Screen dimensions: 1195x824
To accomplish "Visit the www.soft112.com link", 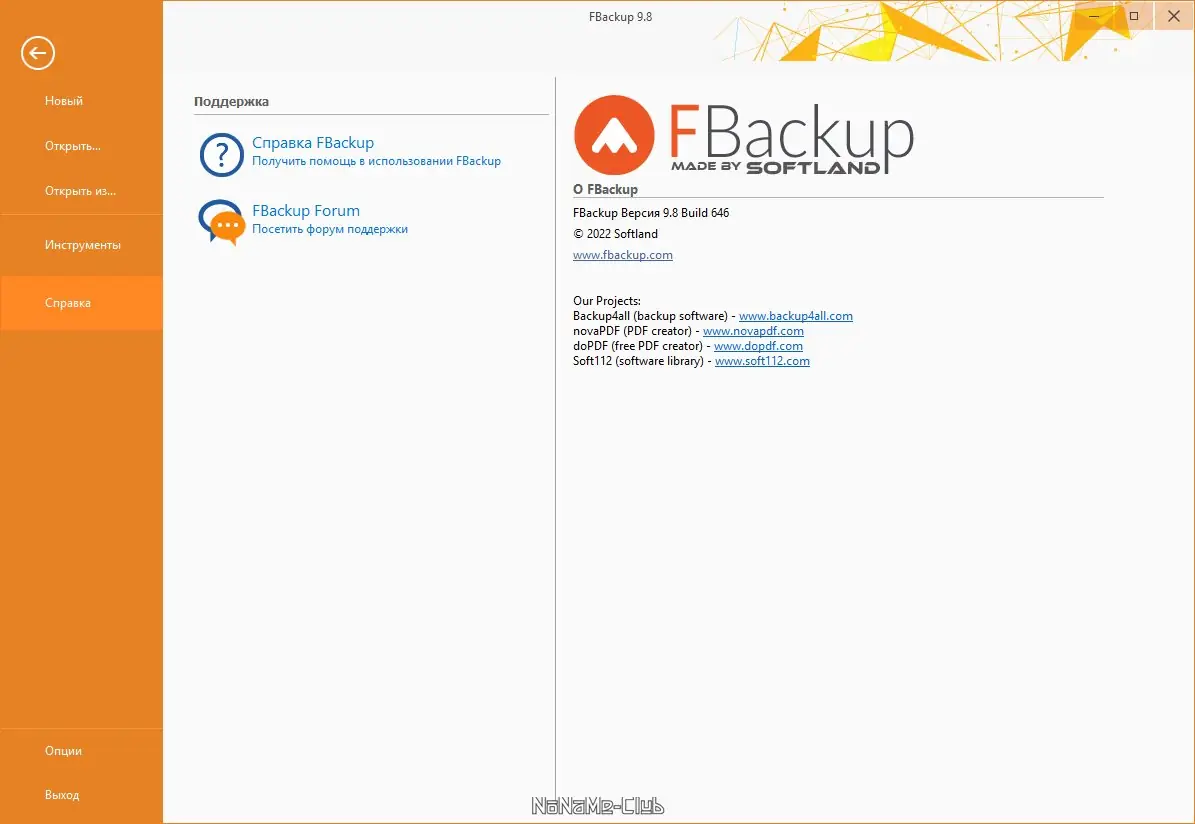I will coord(762,361).
